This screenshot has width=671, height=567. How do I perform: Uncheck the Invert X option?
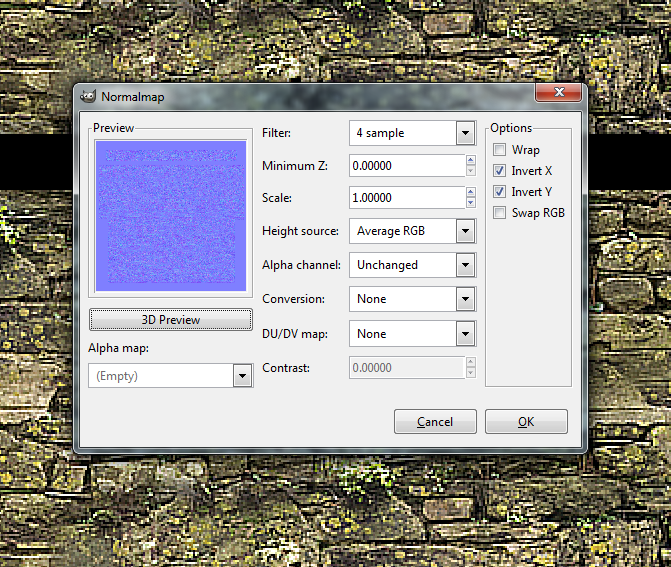499,171
